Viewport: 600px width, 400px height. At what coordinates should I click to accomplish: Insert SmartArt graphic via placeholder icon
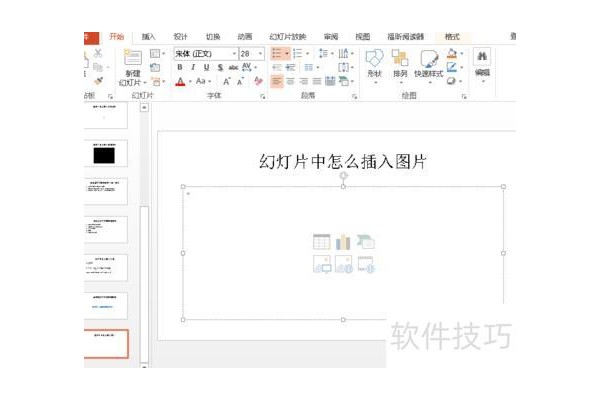365,242
